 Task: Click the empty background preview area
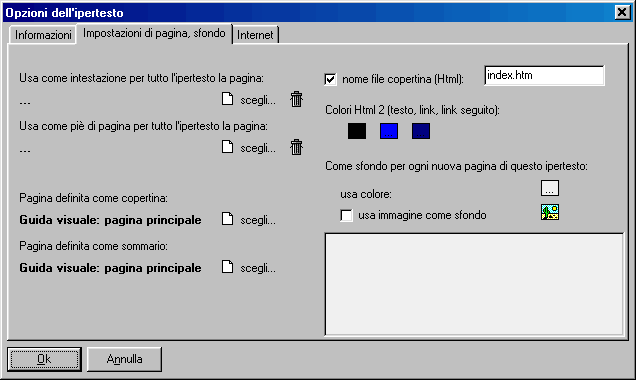474,284
